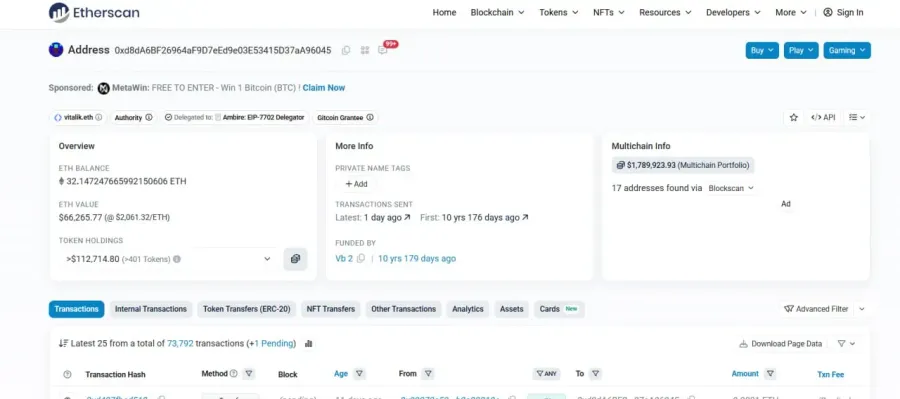900x399 pixels.
Task: Click Sign In
Action: tap(843, 12)
